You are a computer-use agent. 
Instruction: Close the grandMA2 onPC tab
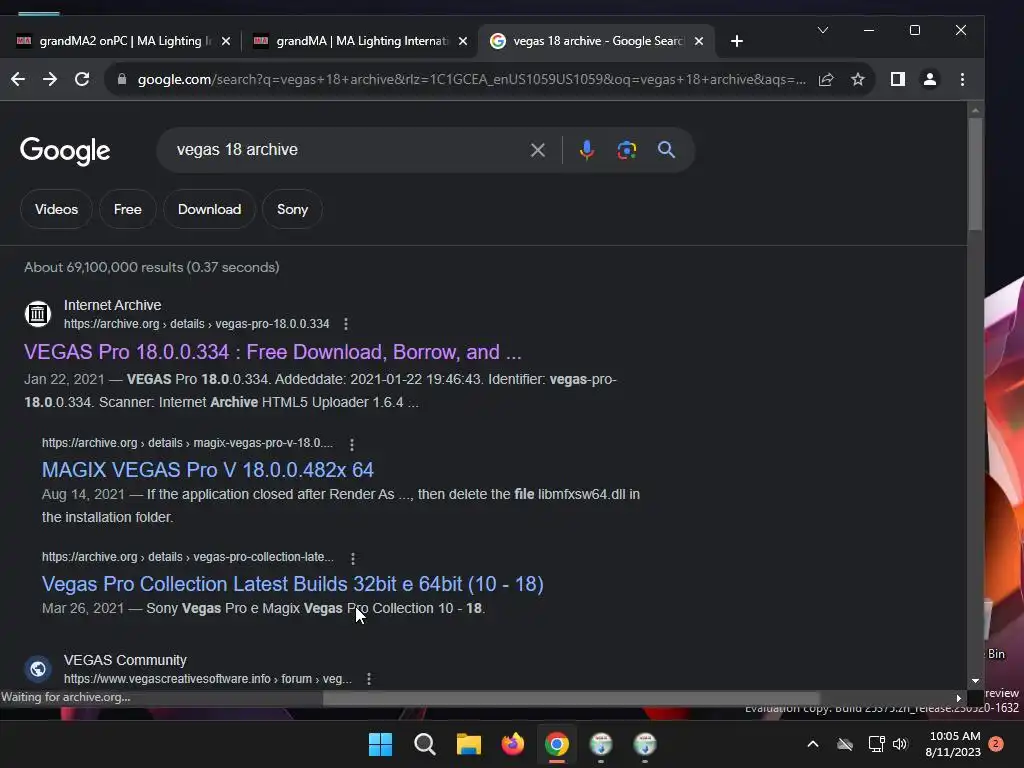[x=226, y=41]
